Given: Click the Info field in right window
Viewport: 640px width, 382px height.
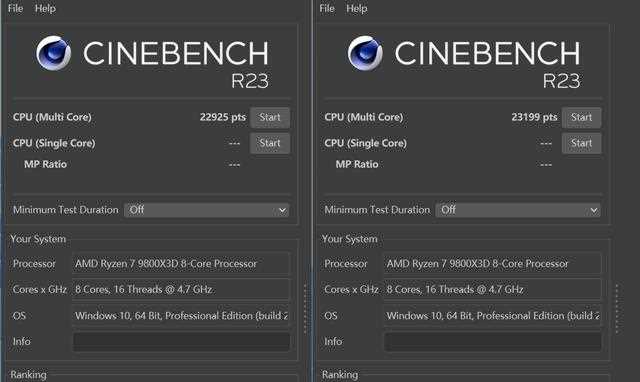Looking at the screenshot, I should pyautogui.click(x=493, y=342).
